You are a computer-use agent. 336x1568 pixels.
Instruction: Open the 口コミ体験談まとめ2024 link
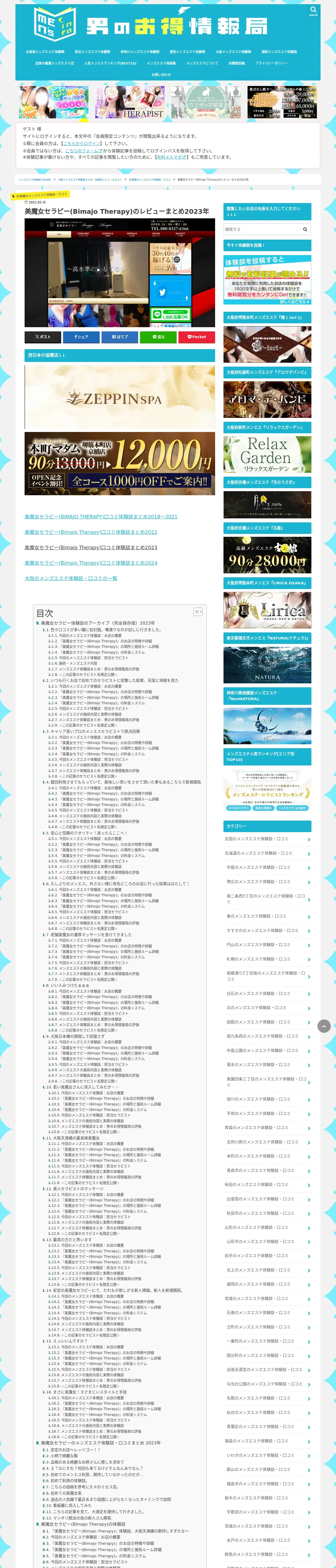[91, 563]
